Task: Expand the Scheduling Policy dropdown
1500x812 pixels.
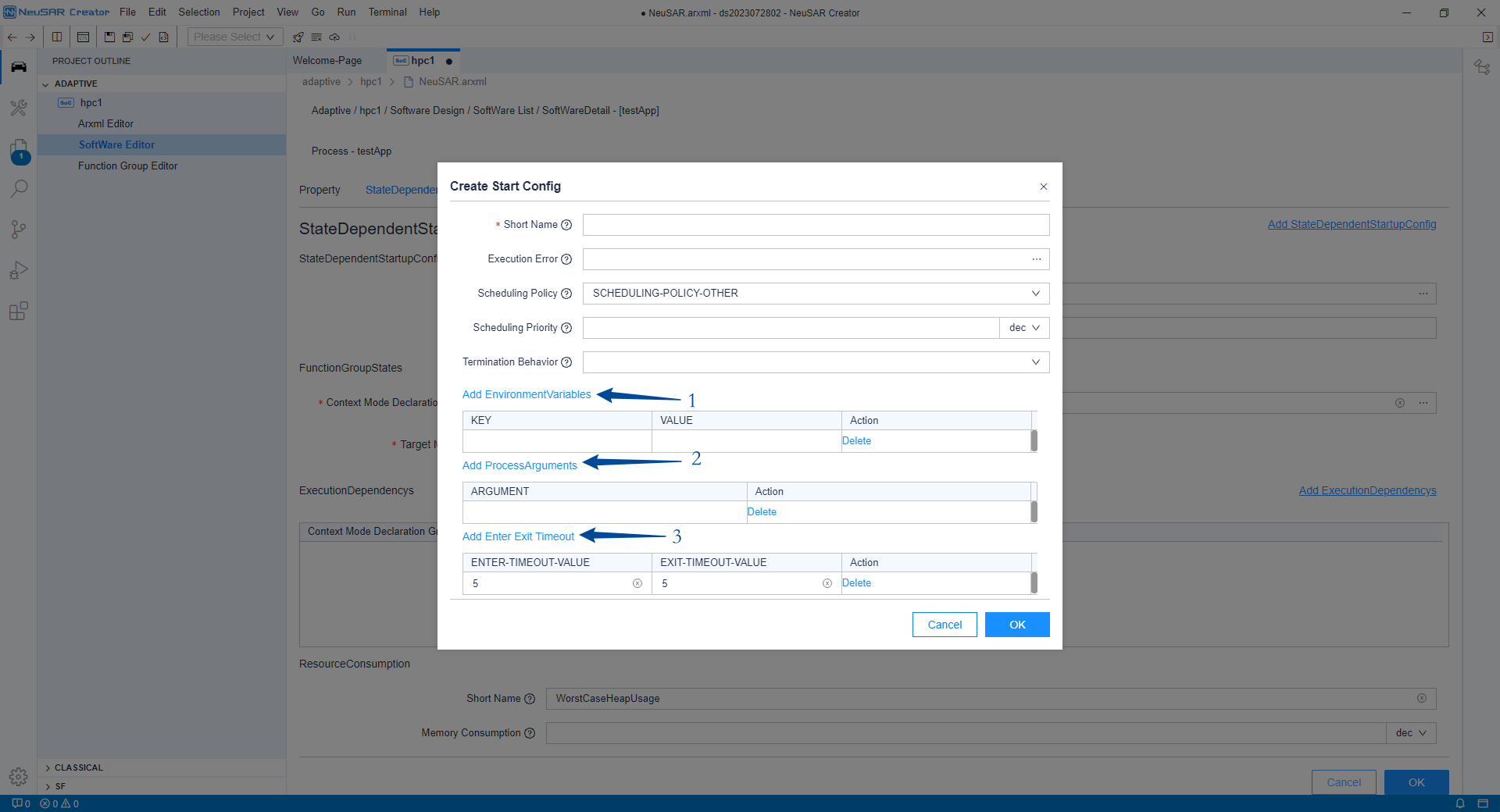Action: point(1035,294)
